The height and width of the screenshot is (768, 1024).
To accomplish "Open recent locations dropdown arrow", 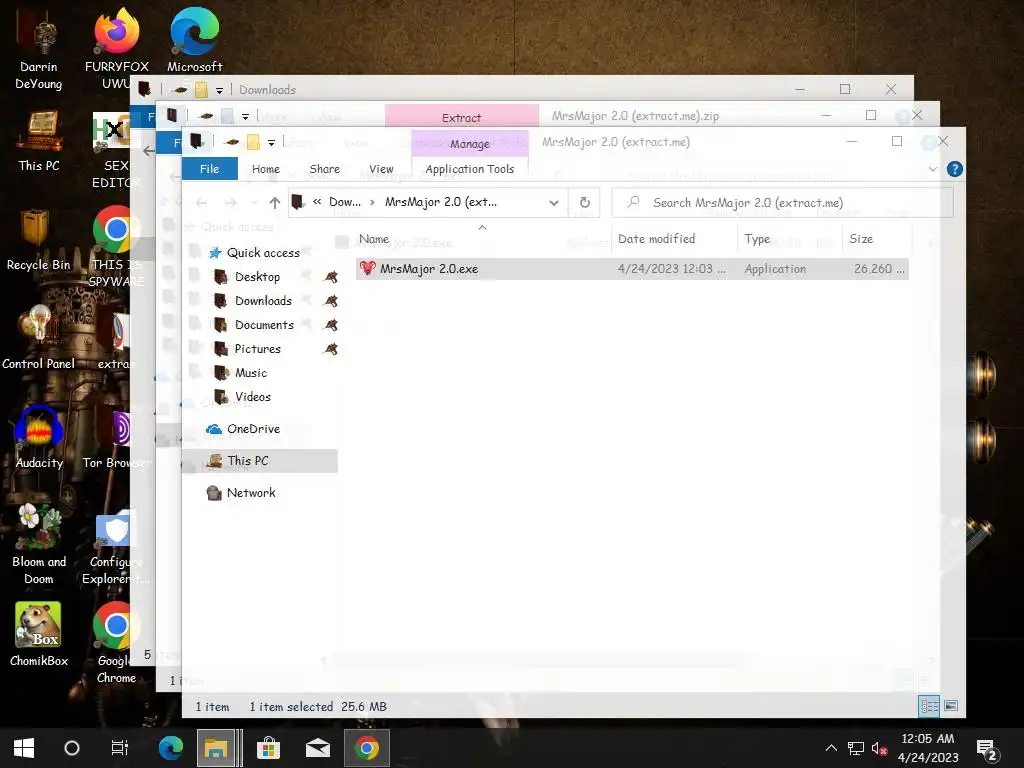I will 255,202.
